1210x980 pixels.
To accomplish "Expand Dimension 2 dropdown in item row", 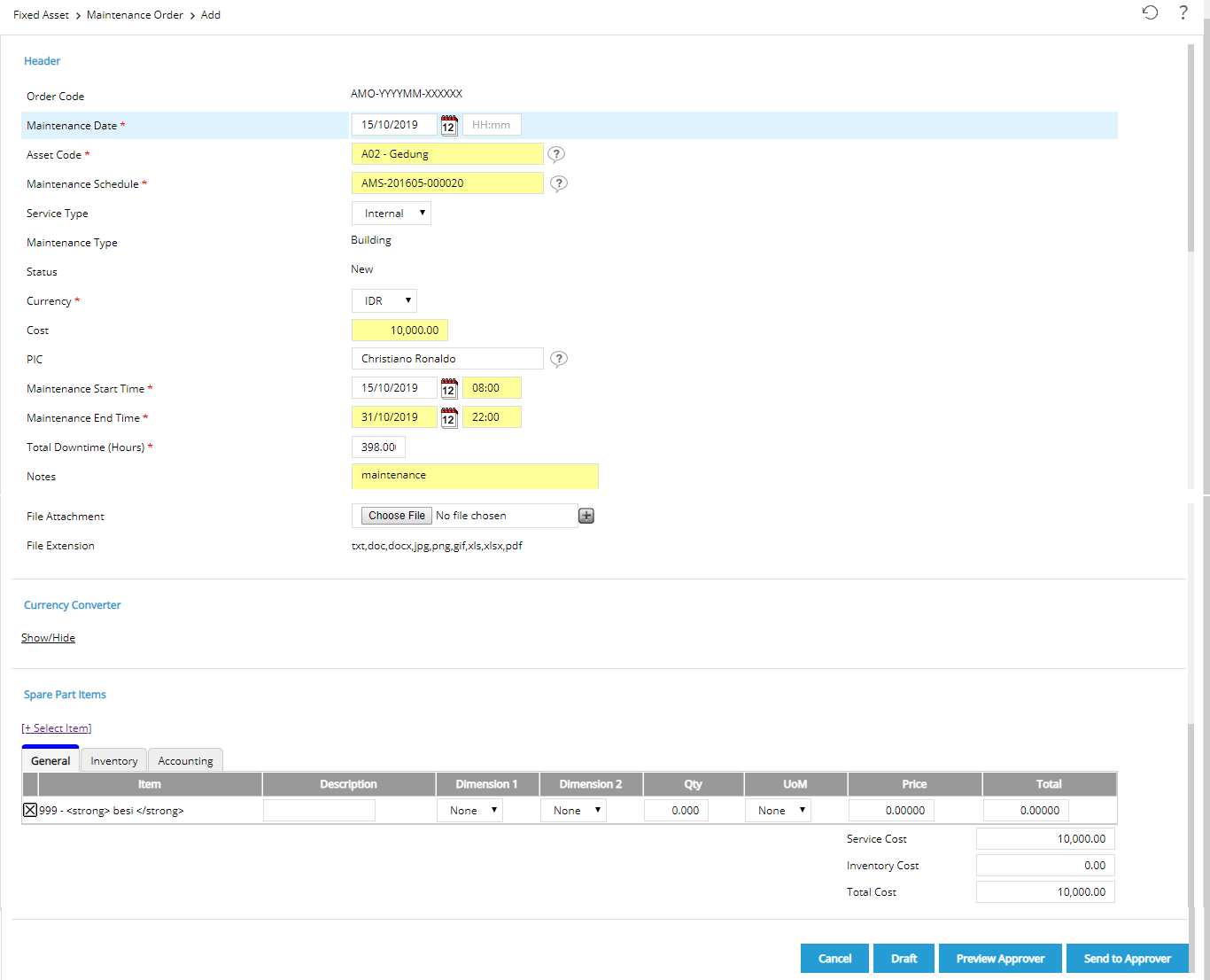I will [573, 811].
